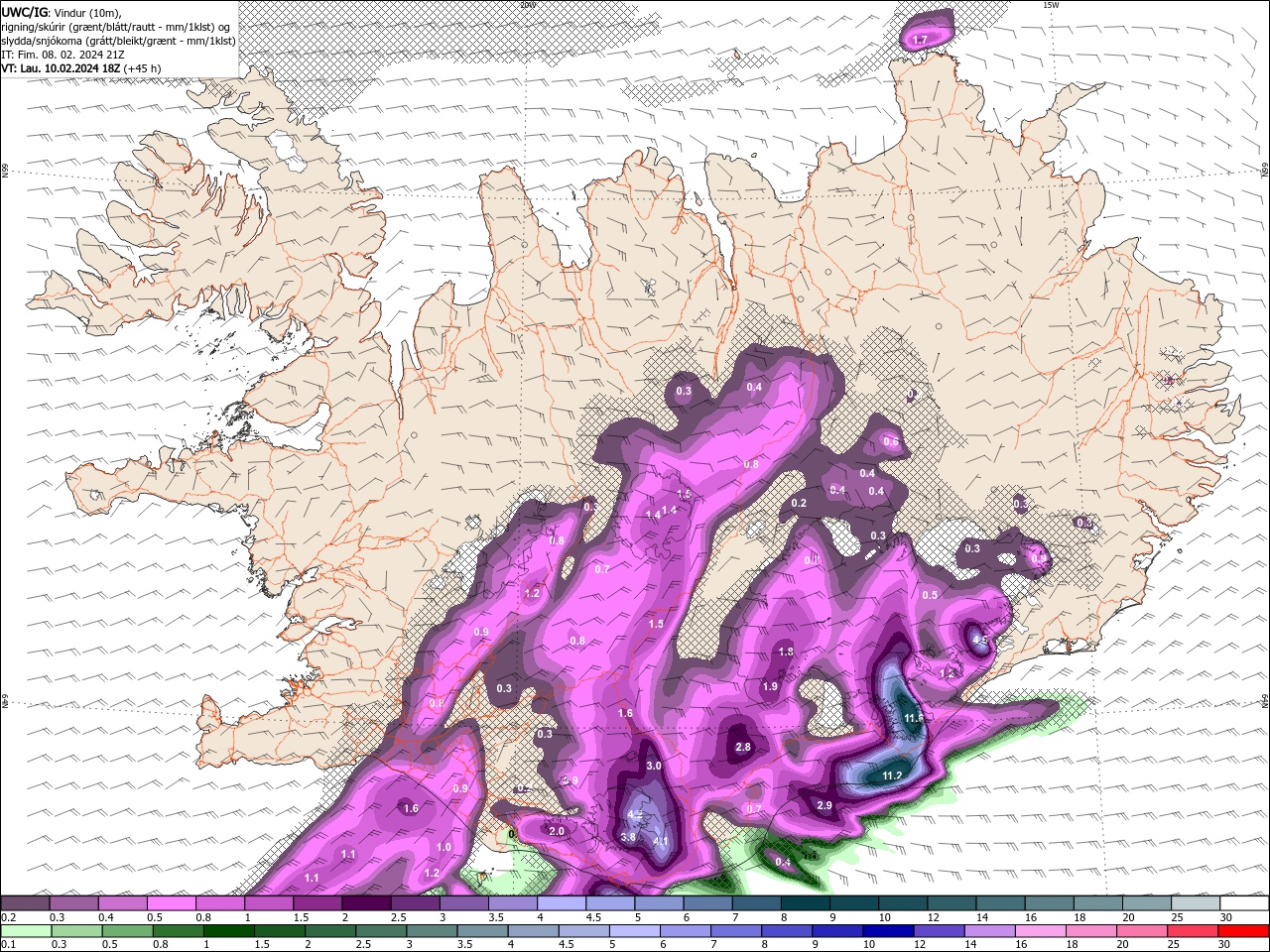Click the 2.0 value near the southwest coast
This screenshot has height=952, width=1270.
pyautogui.click(x=556, y=831)
